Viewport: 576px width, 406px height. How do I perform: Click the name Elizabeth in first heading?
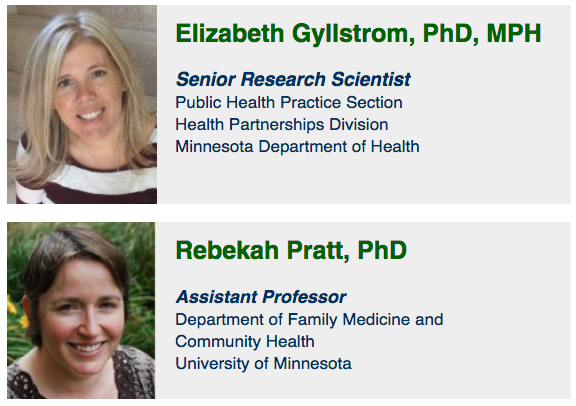(x=230, y=33)
